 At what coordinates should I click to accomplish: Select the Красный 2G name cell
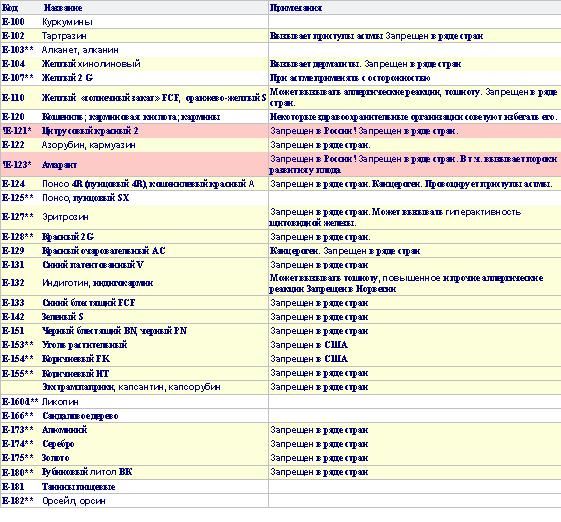tap(68, 237)
